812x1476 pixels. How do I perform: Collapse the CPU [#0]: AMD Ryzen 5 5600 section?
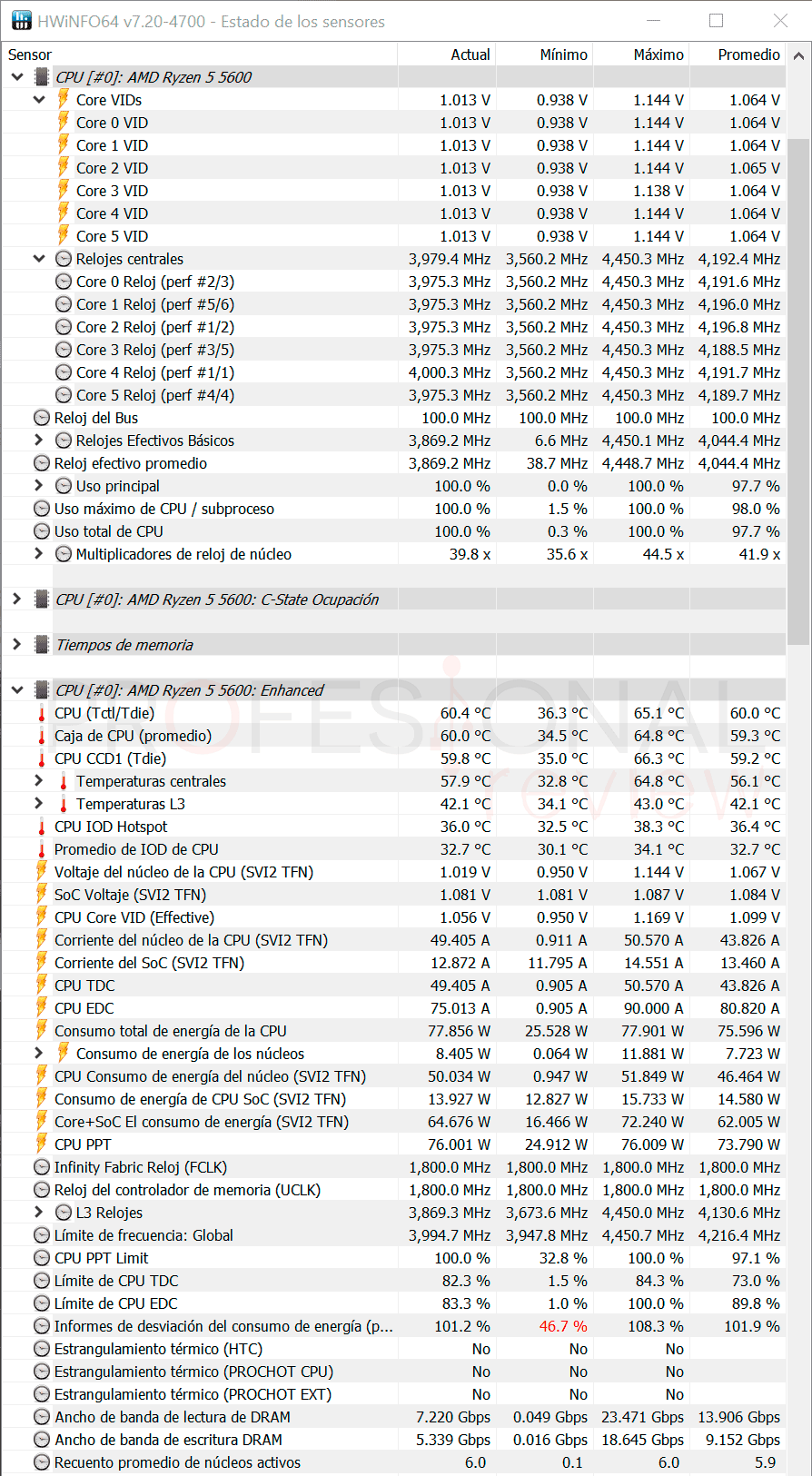pyautogui.click(x=17, y=77)
